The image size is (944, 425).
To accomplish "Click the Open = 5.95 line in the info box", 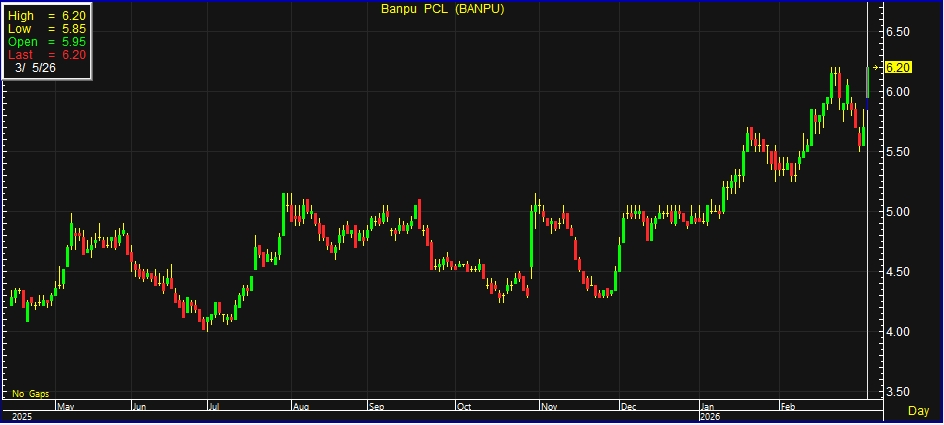I will (46, 42).
